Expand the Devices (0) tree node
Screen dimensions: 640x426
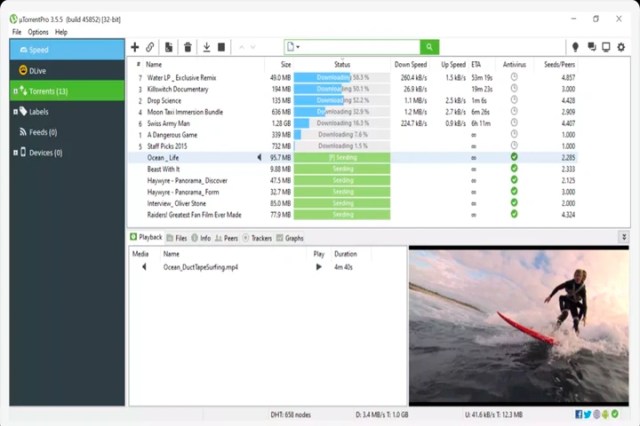point(16,153)
